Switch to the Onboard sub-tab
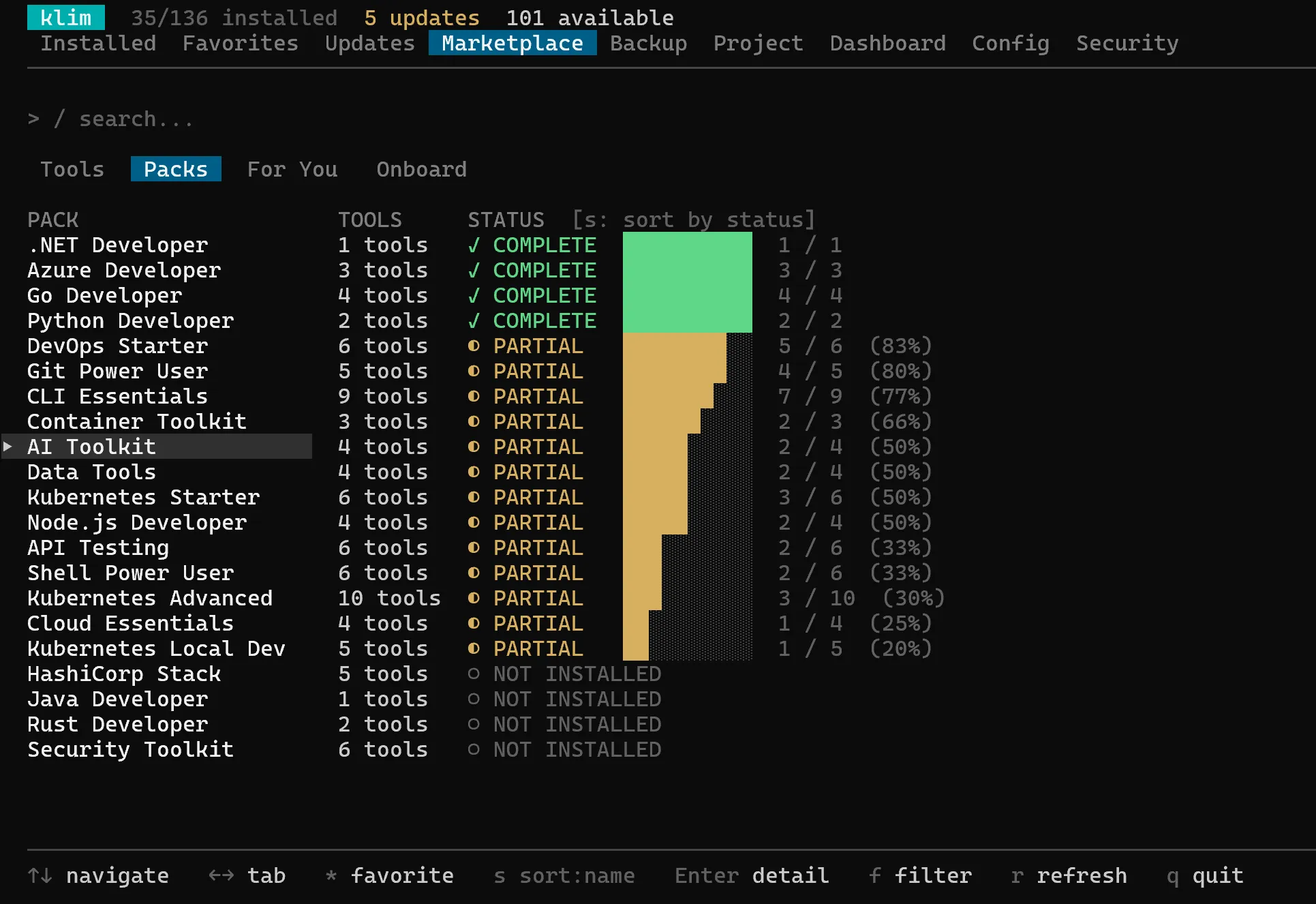1316x904 pixels. [x=422, y=169]
